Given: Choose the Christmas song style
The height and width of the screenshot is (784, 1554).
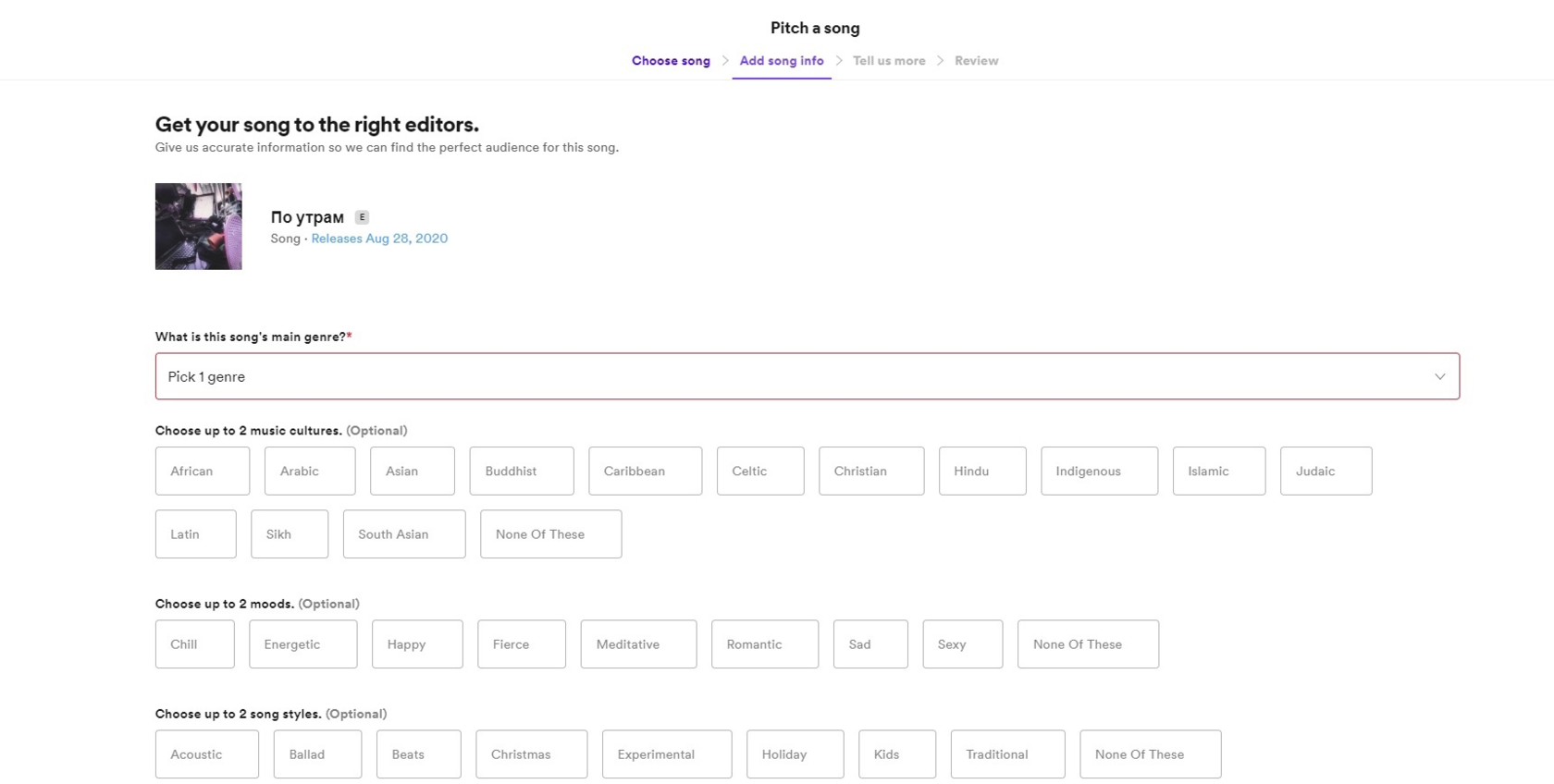Looking at the screenshot, I should coord(531,754).
